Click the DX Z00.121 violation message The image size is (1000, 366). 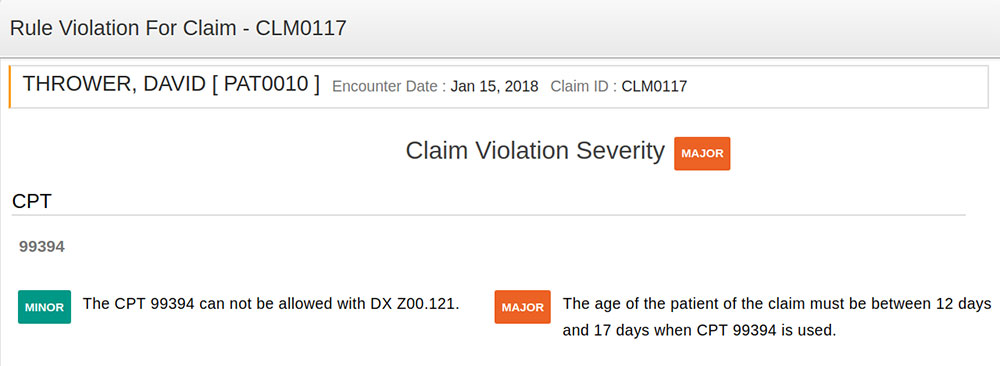click(x=271, y=304)
